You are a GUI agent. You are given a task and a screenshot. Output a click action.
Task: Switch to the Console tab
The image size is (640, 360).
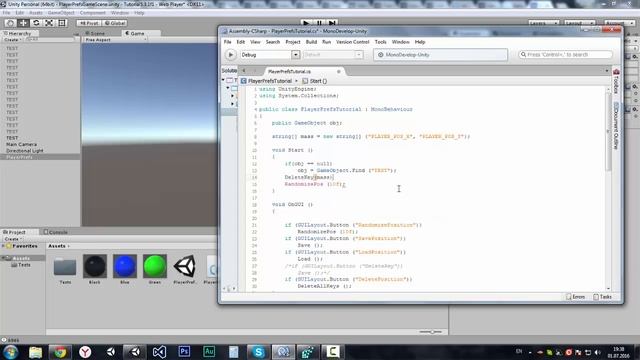(56, 232)
